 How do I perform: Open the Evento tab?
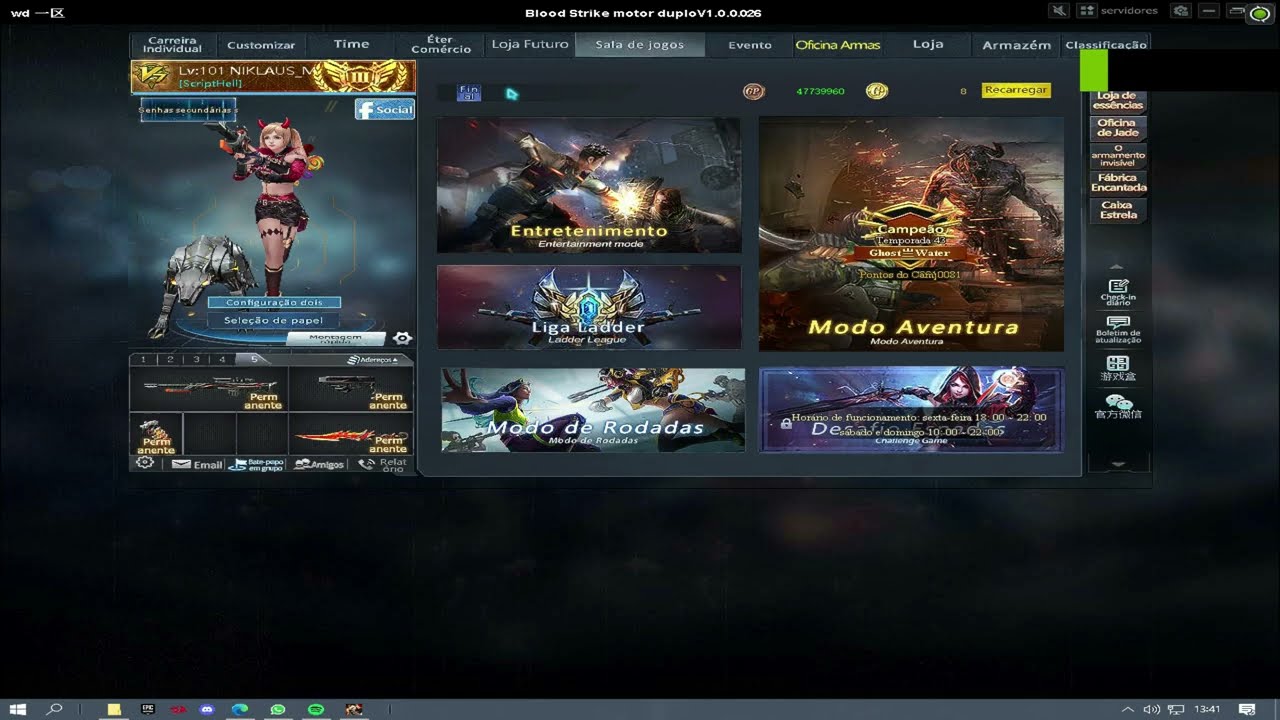pyautogui.click(x=750, y=45)
